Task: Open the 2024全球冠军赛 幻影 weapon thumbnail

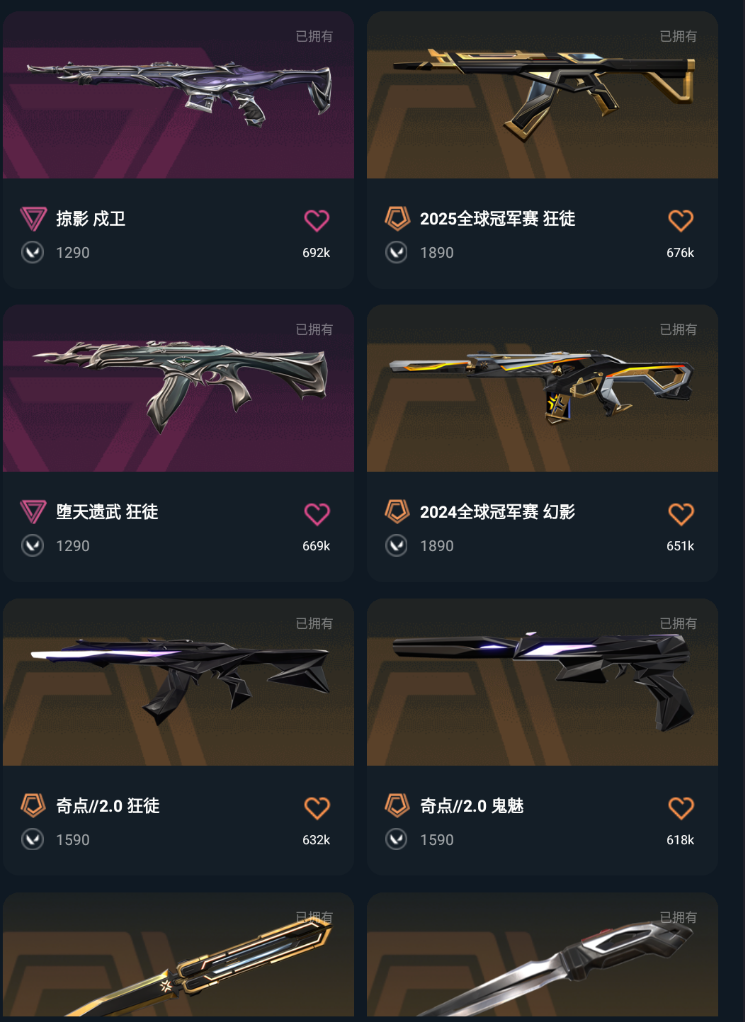Action: tap(542, 388)
